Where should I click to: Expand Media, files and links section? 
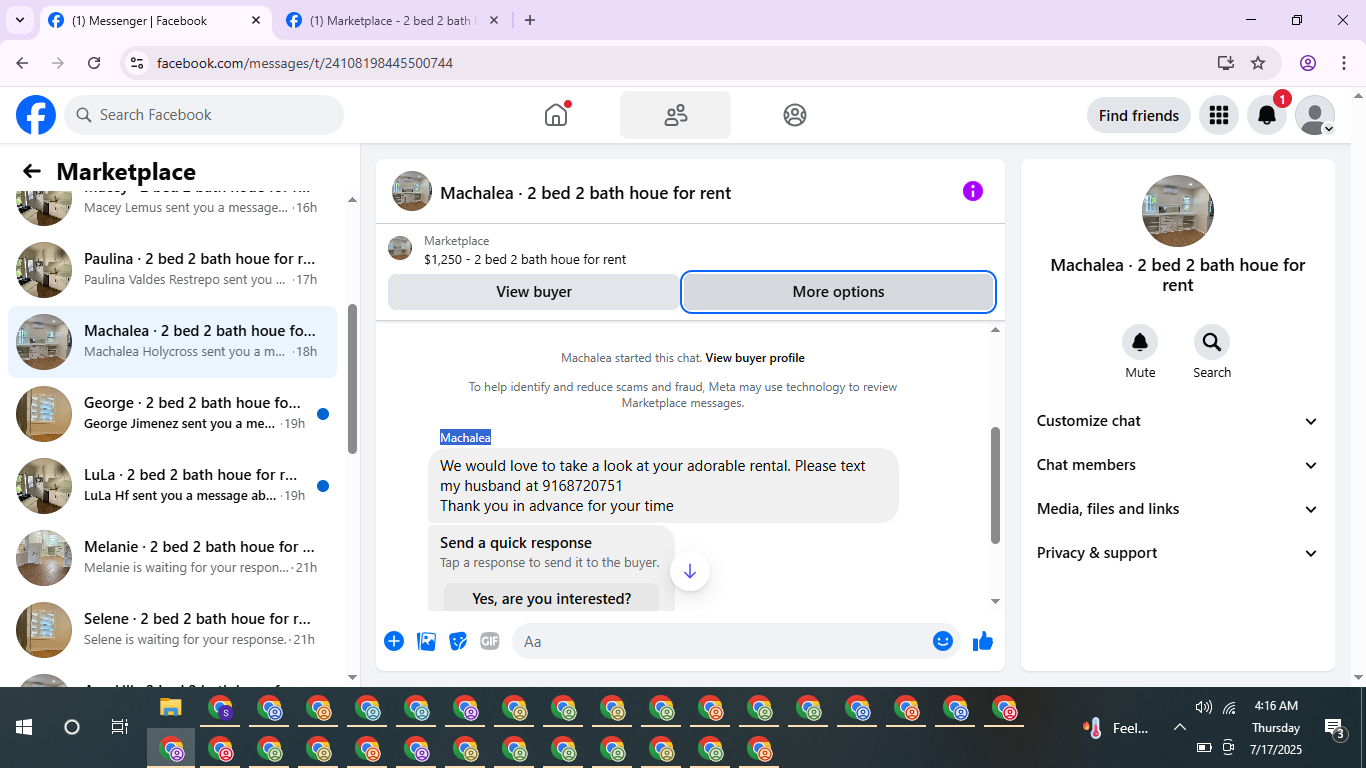click(x=1178, y=509)
